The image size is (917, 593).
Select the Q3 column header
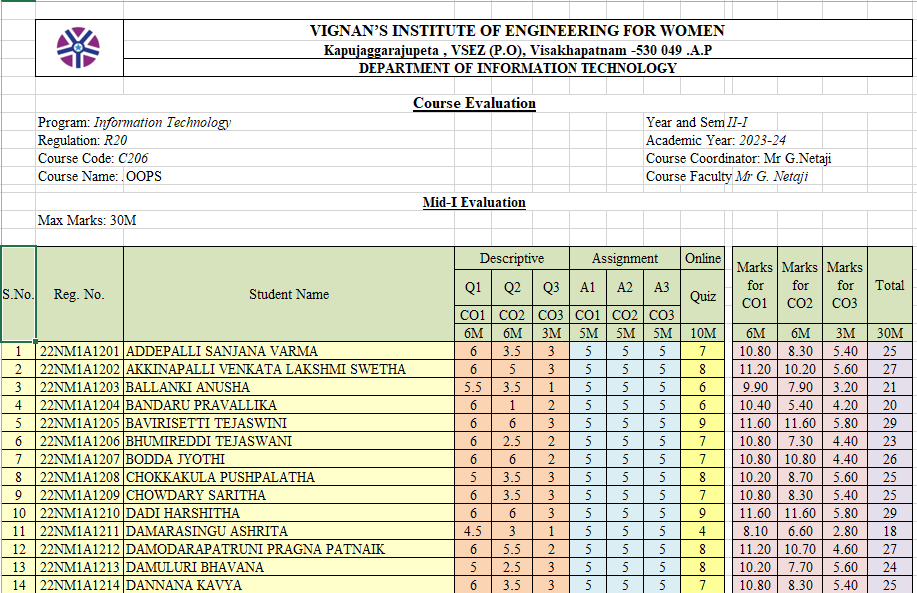[x=551, y=287]
